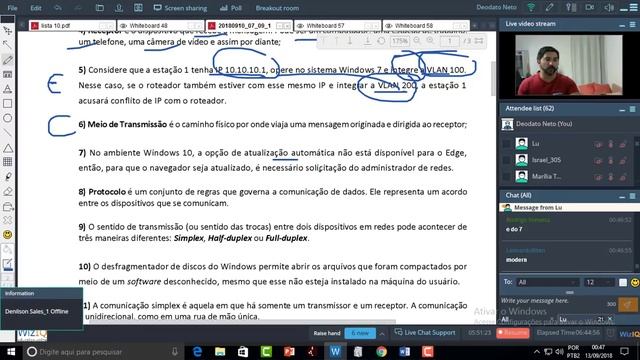The width and height of the screenshot is (640, 360).
Task: Select the highlighter marker tool
Action: 7,177
